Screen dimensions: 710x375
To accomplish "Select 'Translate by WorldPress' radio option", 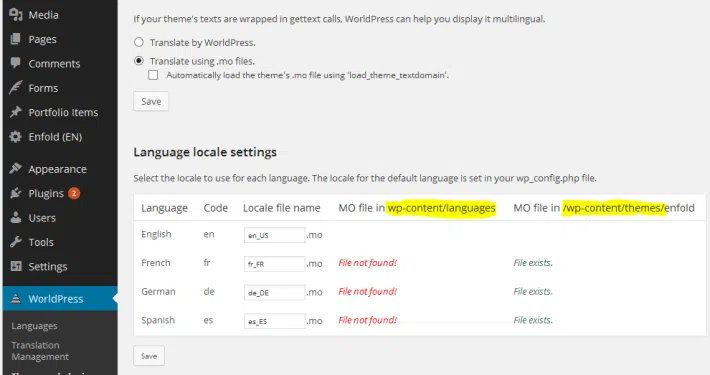I will click(x=139, y=42).
